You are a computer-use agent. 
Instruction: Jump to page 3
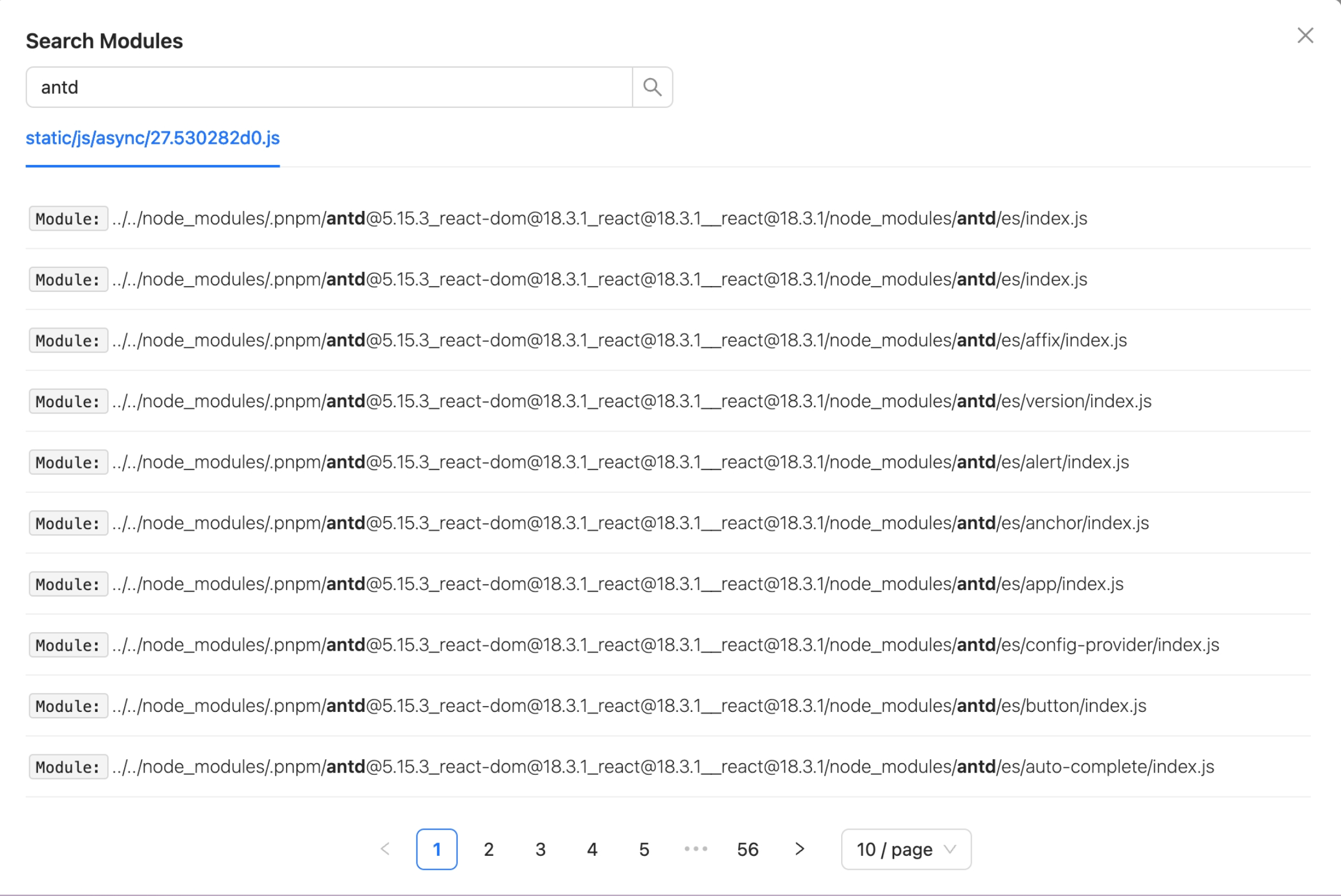click(541, 849)
